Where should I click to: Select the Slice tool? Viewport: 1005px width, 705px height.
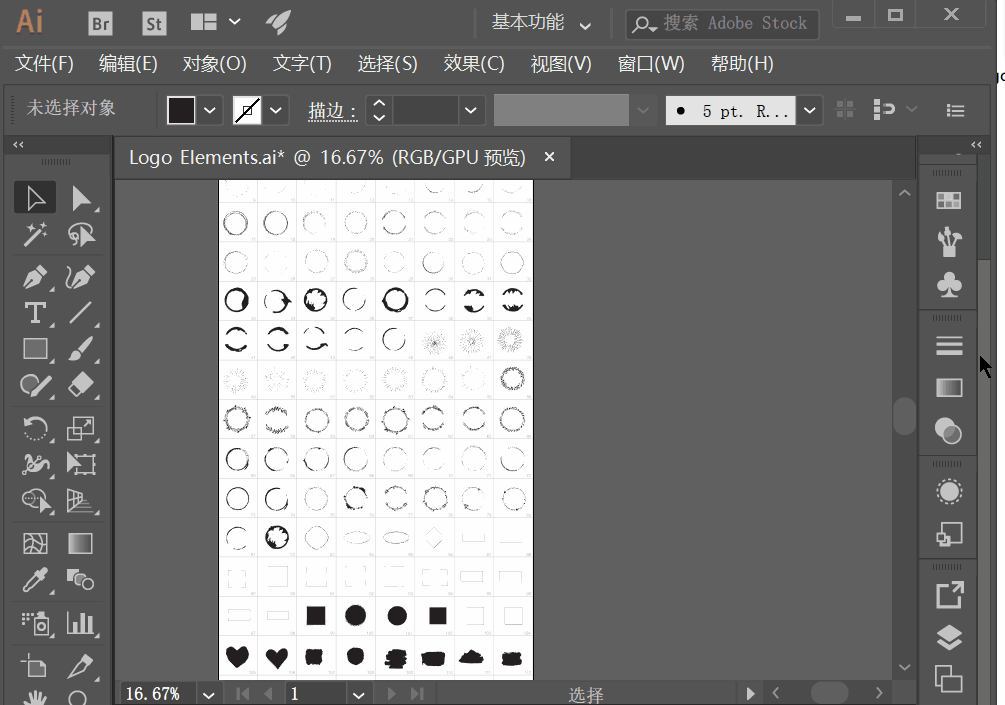click(x=80, y=666)
